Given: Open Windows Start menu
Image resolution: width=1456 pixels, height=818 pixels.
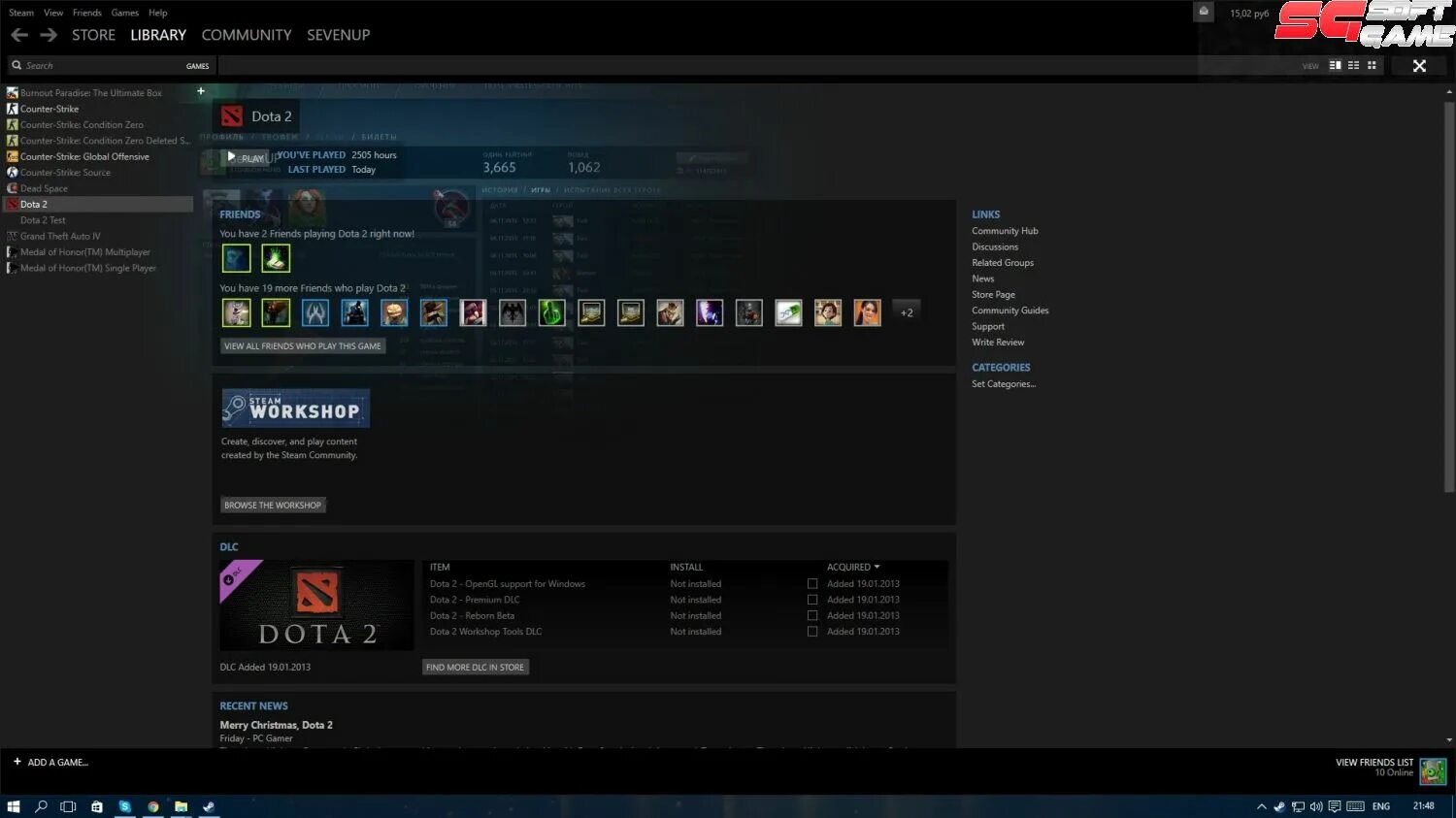Looking at the screenshot, I should click(14, 806).
